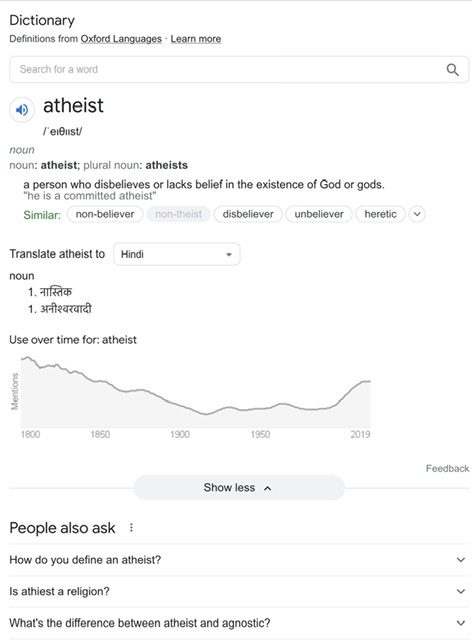Expand the atheist versus agnostic question
Viewport: 472px width, 640px height.
[x=239, y=623]
